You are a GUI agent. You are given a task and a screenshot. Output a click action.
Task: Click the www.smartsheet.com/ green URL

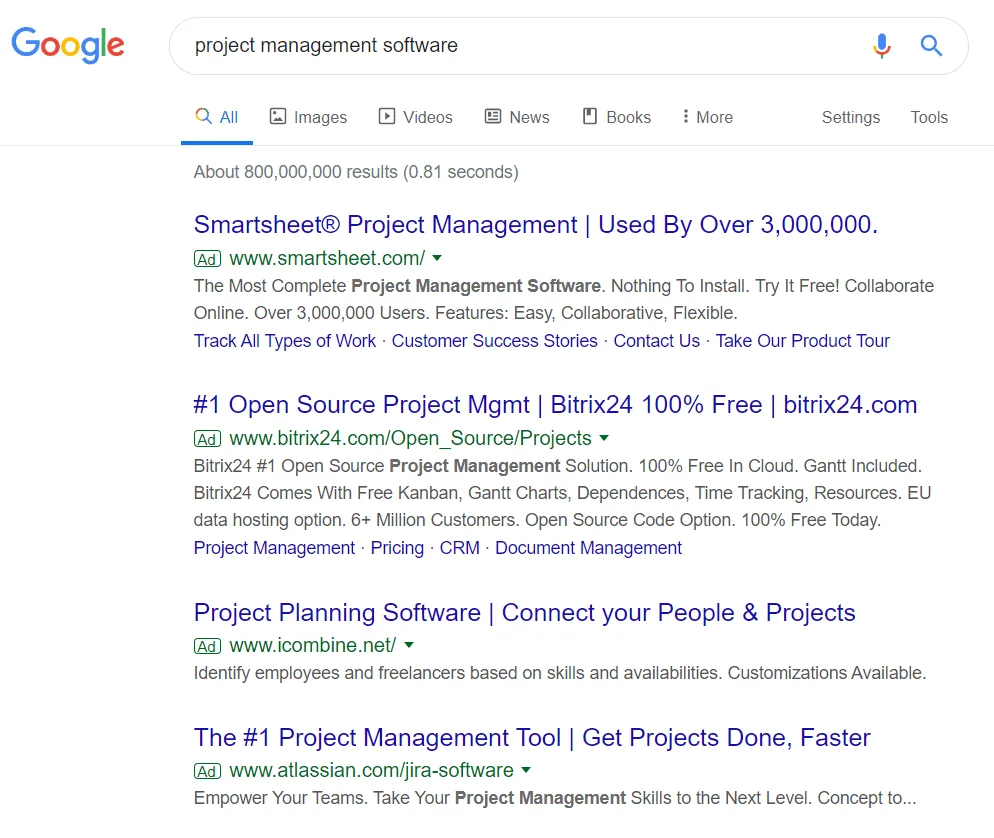click(327, 258)
